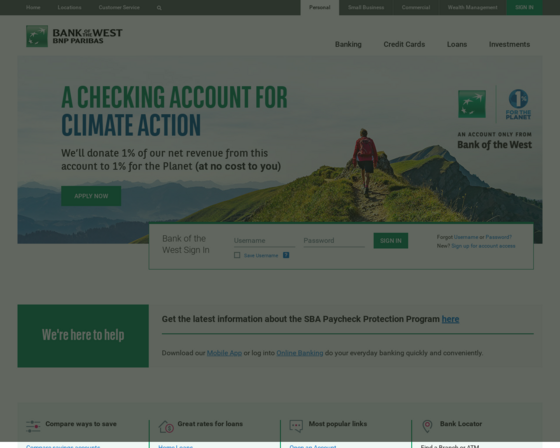The image size is (560, 448).
Task: Click the Most popular links heading
Action: coord(338,424)
